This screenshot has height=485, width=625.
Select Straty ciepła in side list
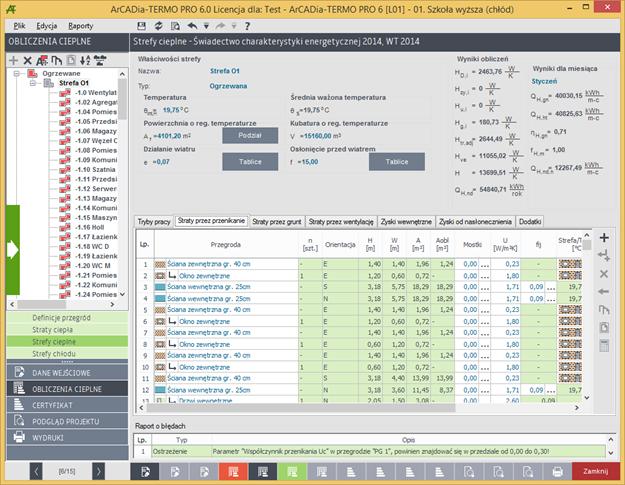click(x=67, y=330)
